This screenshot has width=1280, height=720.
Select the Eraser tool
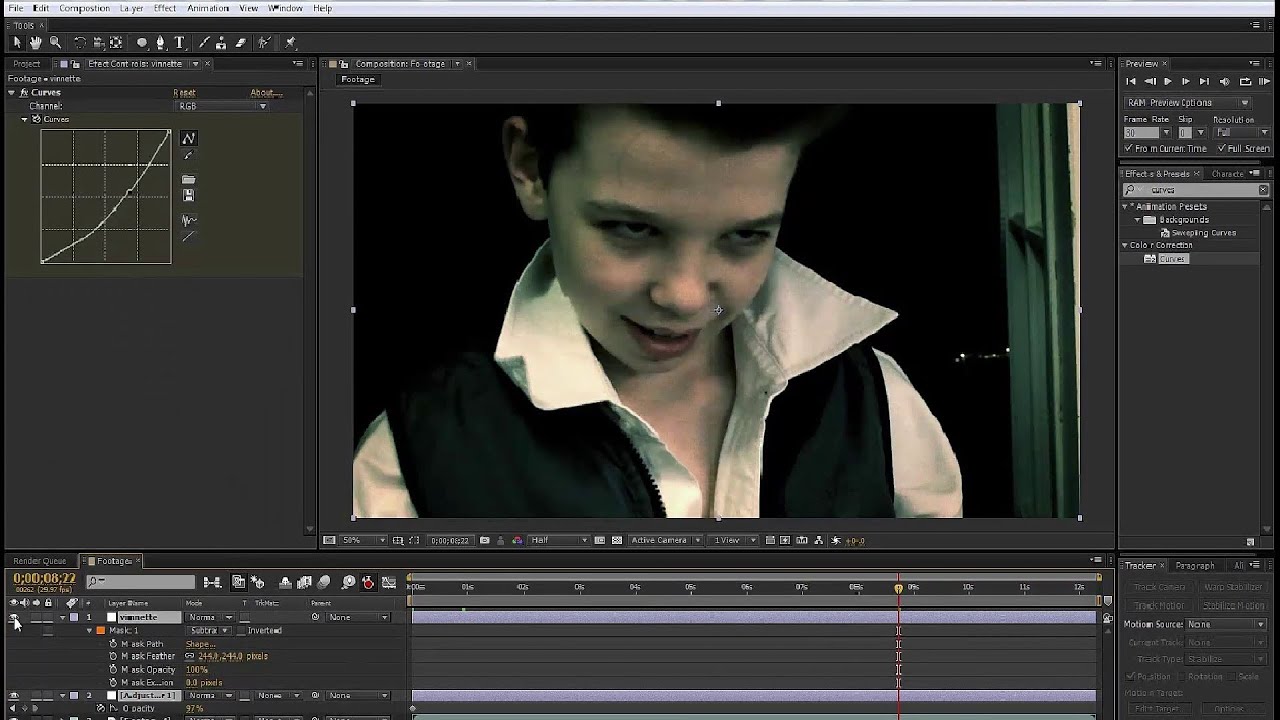[x=241, y=42]
